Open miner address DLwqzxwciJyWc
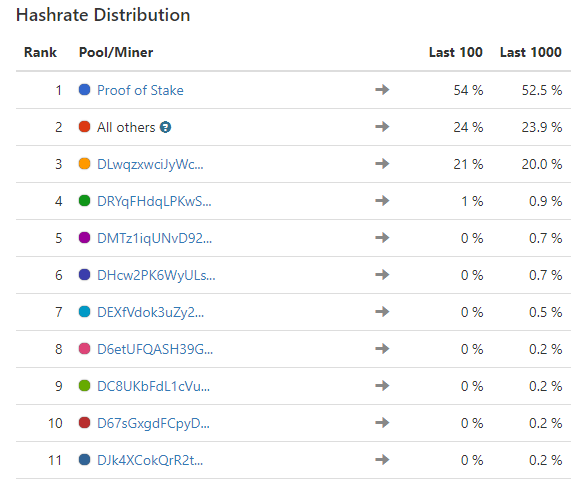The height and width of the screenshot is (482, 581). 150,164
